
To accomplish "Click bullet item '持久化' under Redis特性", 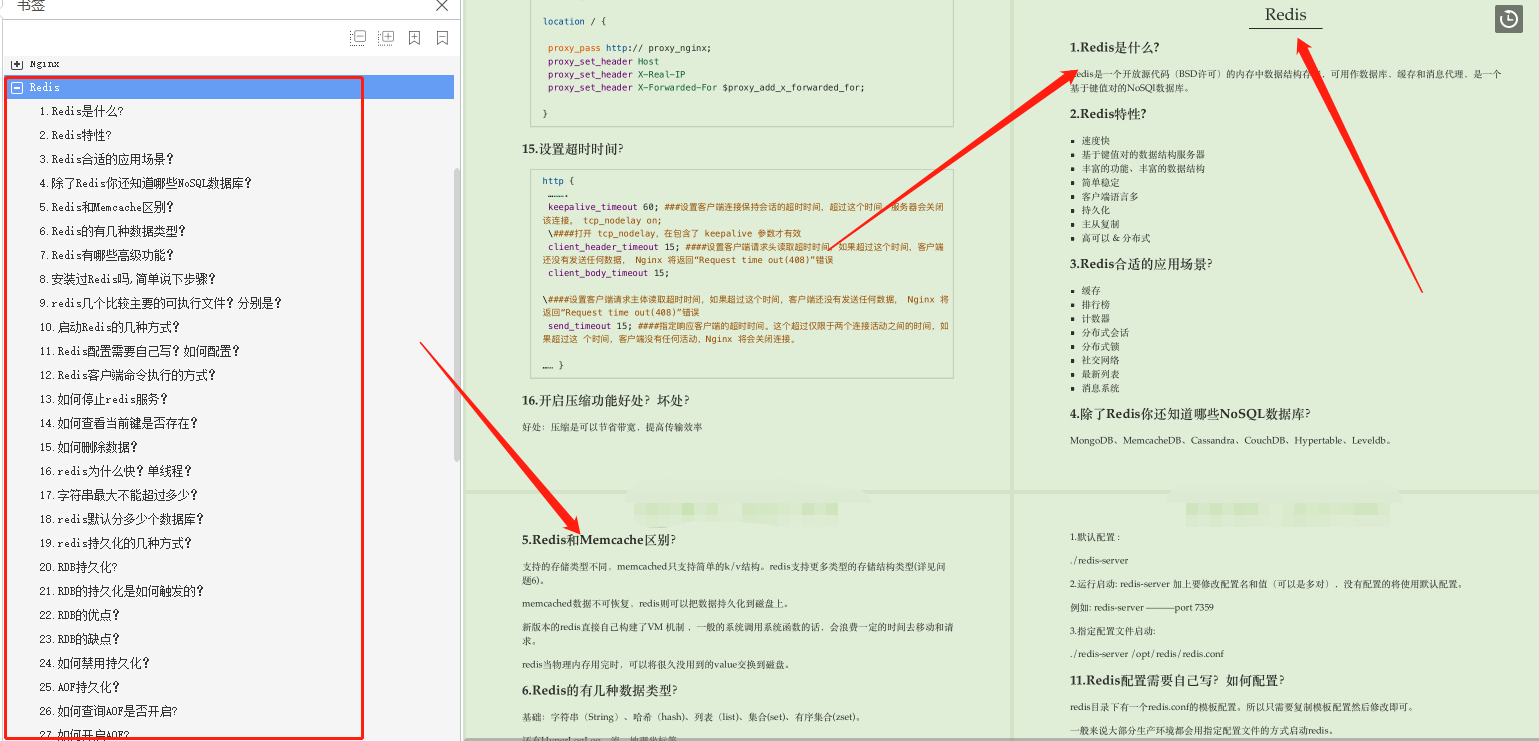I will [1095, 210].
